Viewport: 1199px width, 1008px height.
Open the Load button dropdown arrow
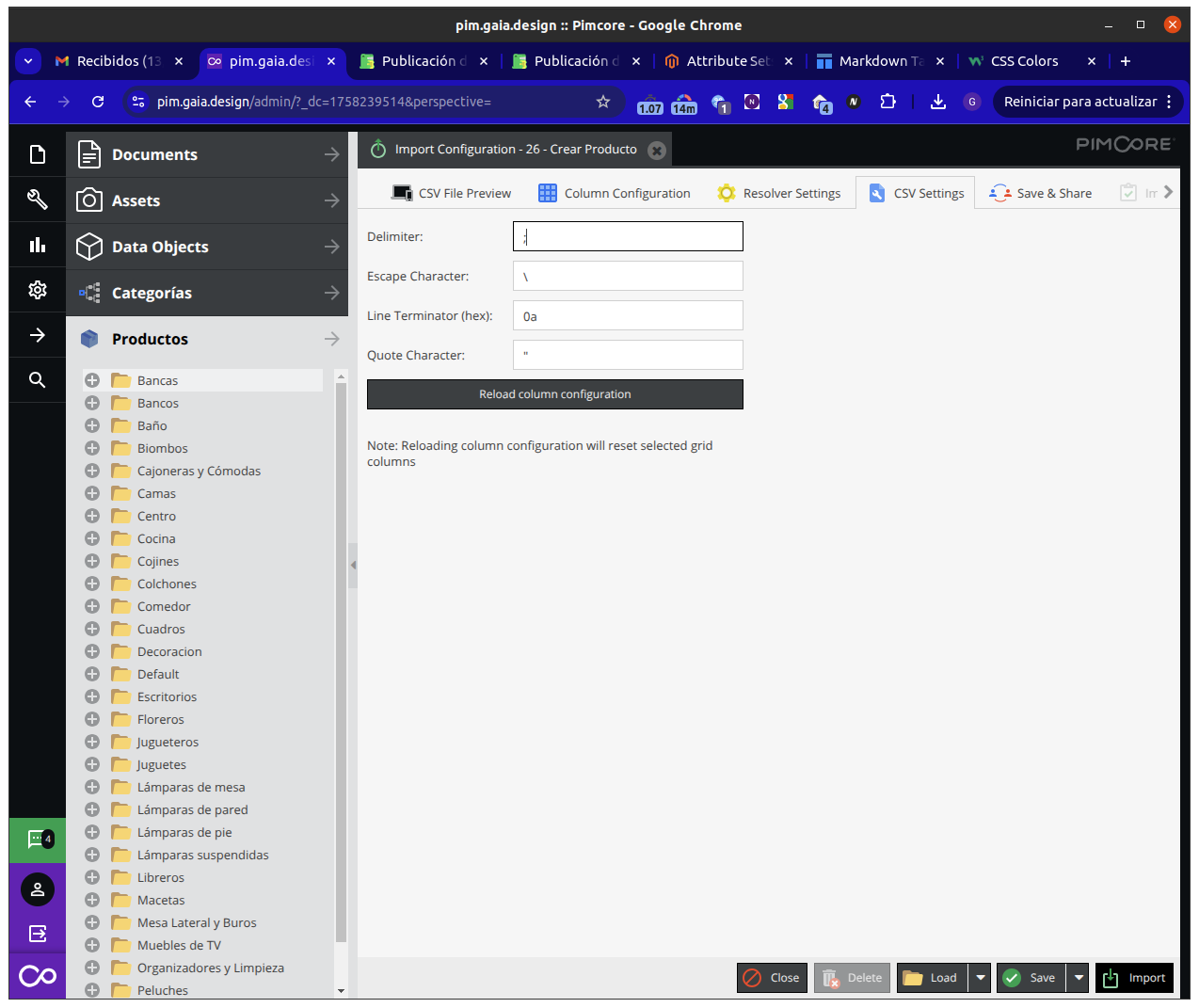click(x=981, y=978)
